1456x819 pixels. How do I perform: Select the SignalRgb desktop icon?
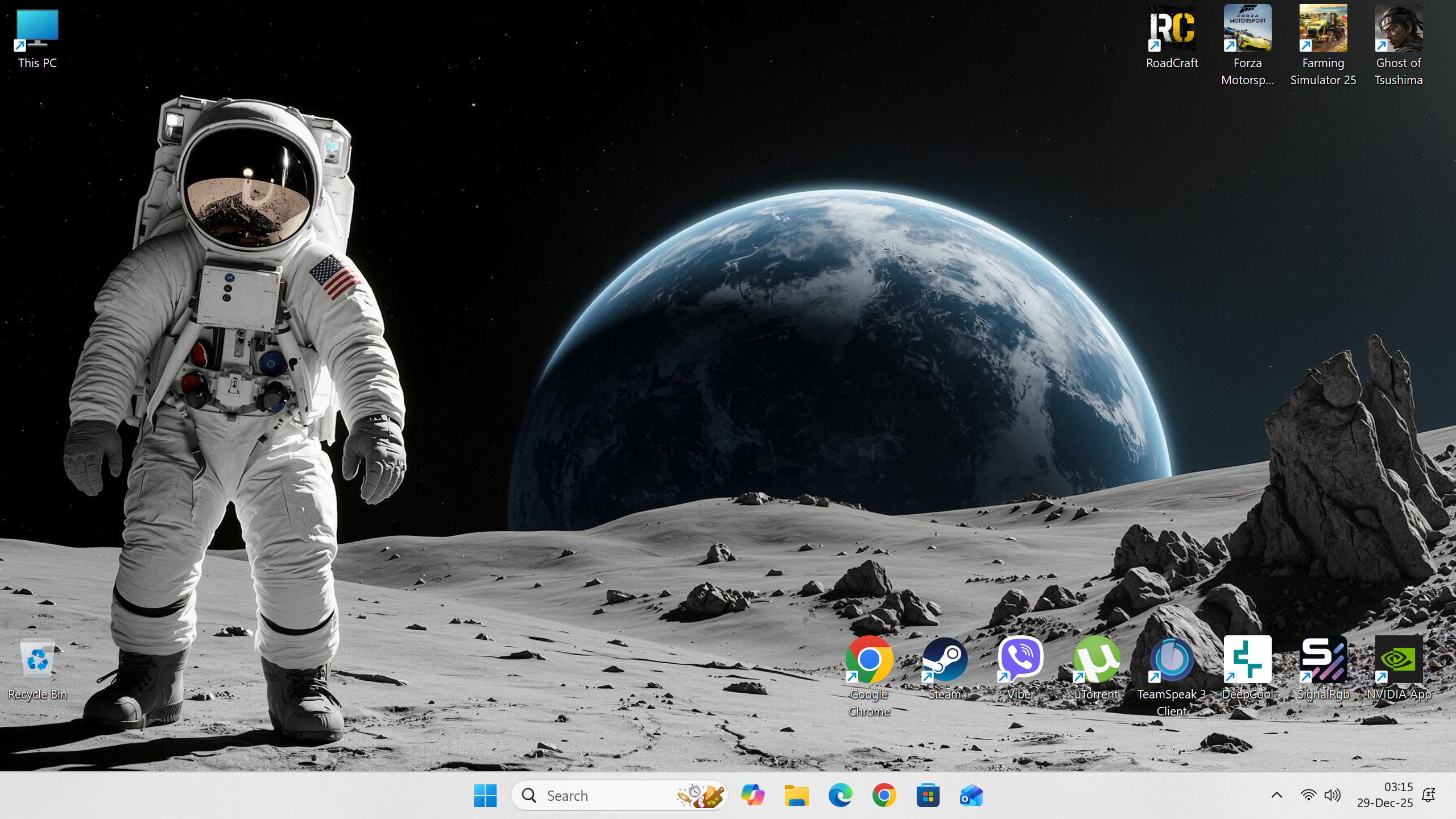click(1323, 660)
